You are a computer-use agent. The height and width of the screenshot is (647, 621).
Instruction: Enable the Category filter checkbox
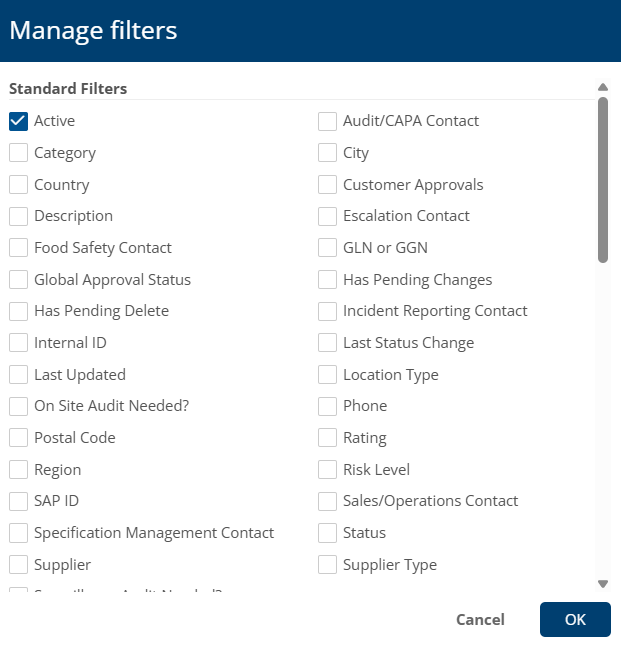tap(18, 153)
